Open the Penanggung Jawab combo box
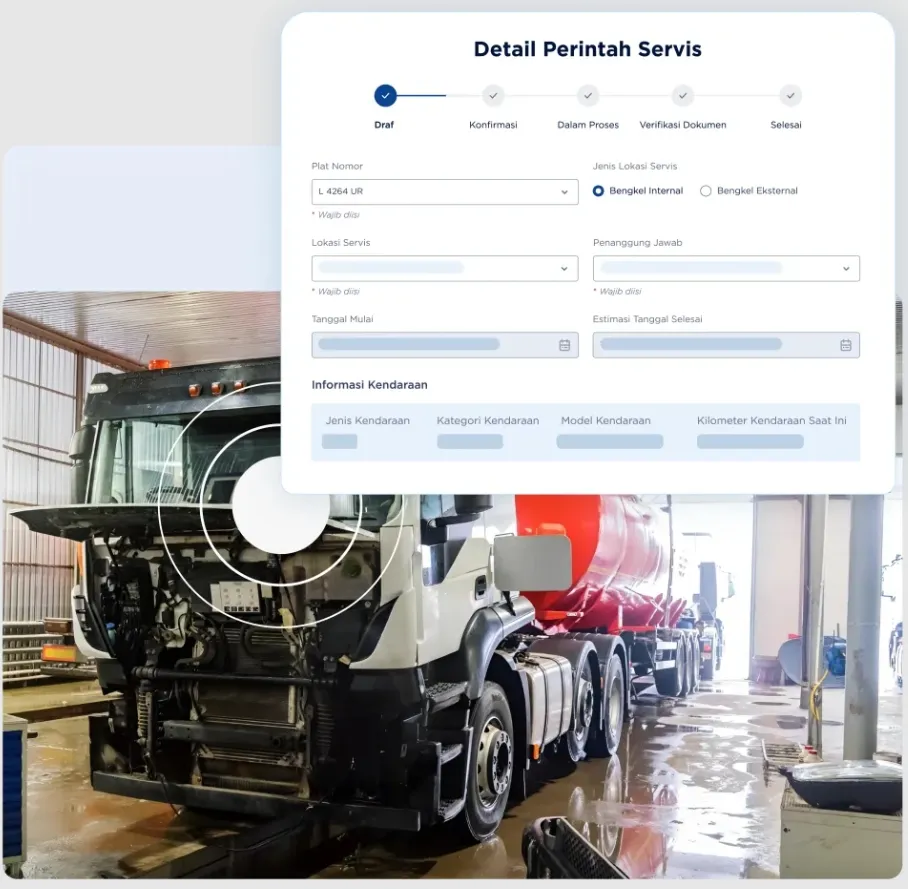 726,269
